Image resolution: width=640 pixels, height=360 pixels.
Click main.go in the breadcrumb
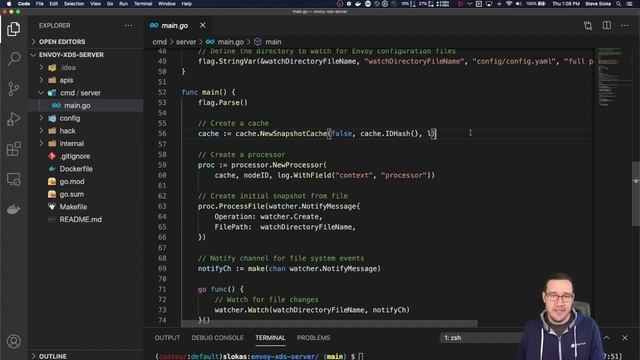(230, 42)
